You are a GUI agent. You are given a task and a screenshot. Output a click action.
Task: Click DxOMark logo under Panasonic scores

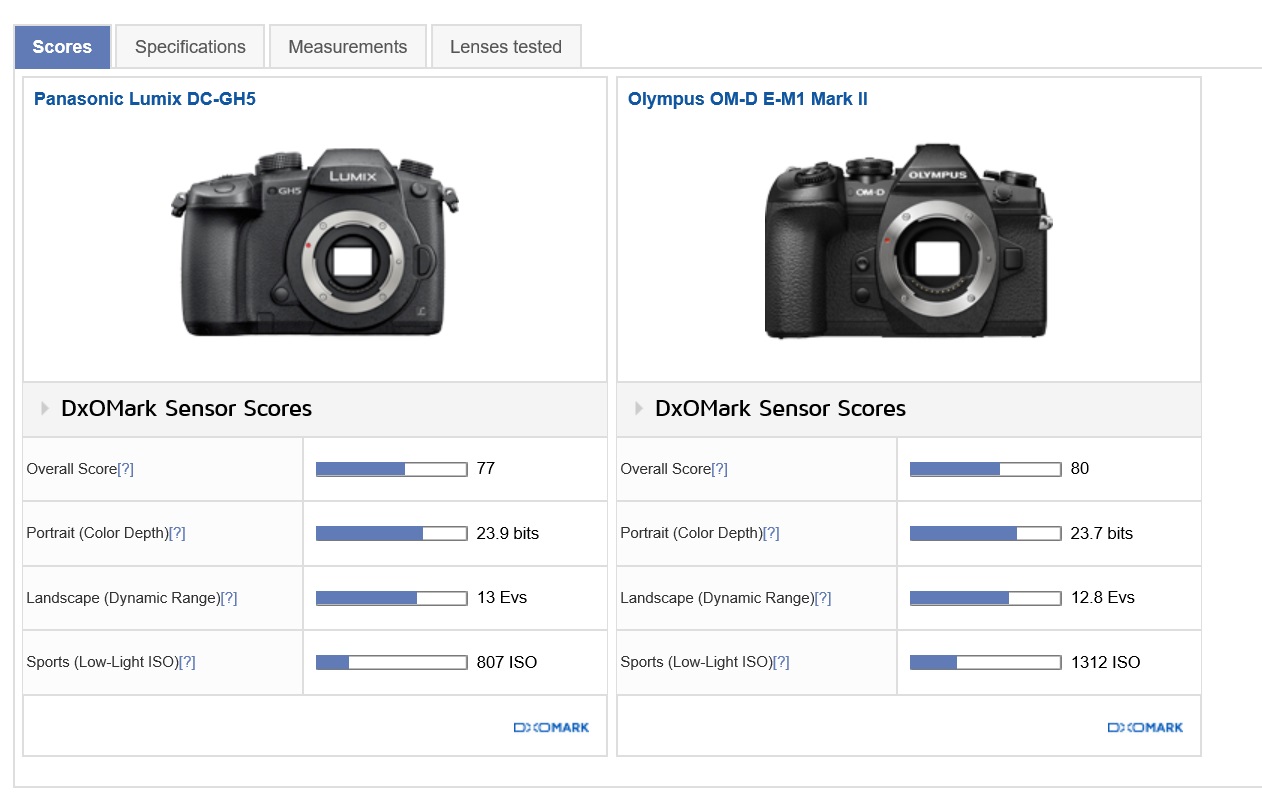pos(551,727)
